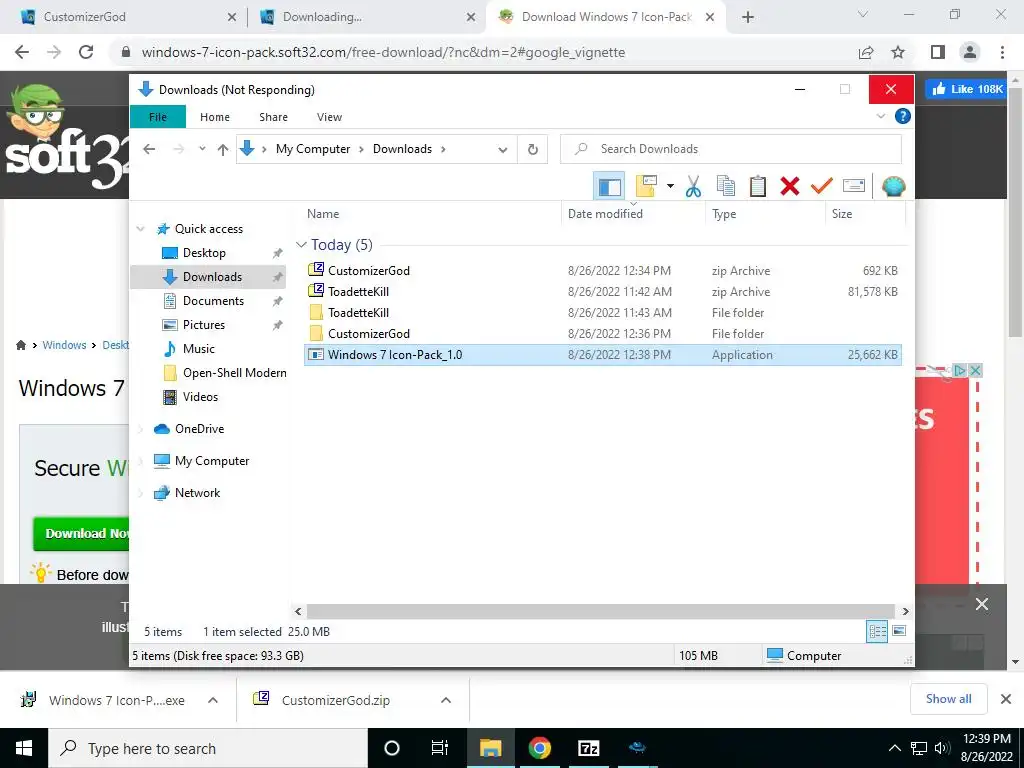Open the Chrome profile avatar
Image resolution: width=1024 pixels, height=768 pixels.
point(970,52)
